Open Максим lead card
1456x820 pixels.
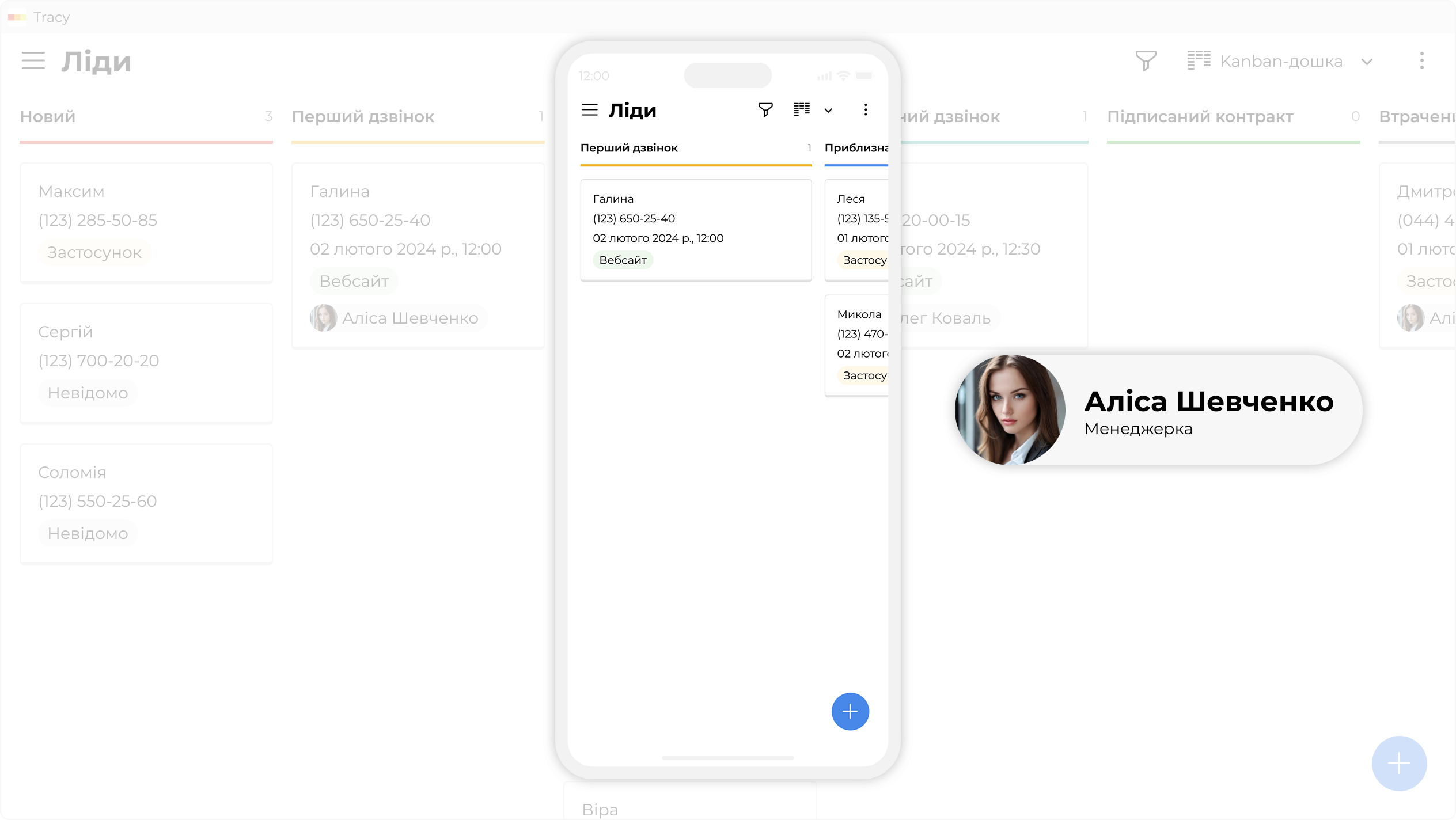click(x=146, y=222)
